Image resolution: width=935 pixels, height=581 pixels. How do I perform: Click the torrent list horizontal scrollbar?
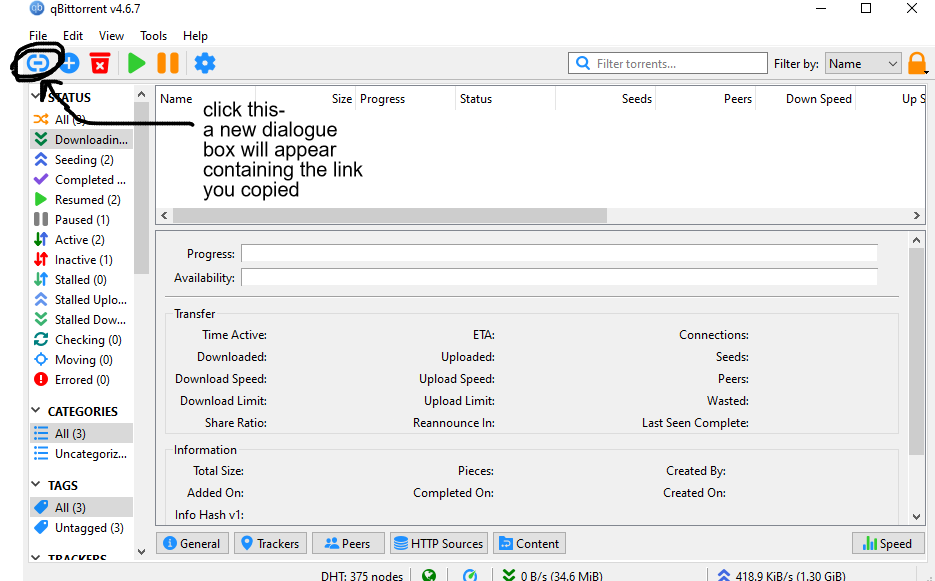point(390,215)
